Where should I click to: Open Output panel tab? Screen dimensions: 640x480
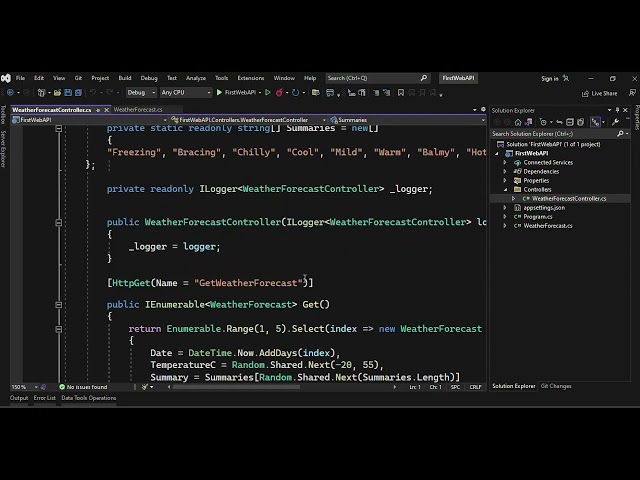click(x=19, y=398)
